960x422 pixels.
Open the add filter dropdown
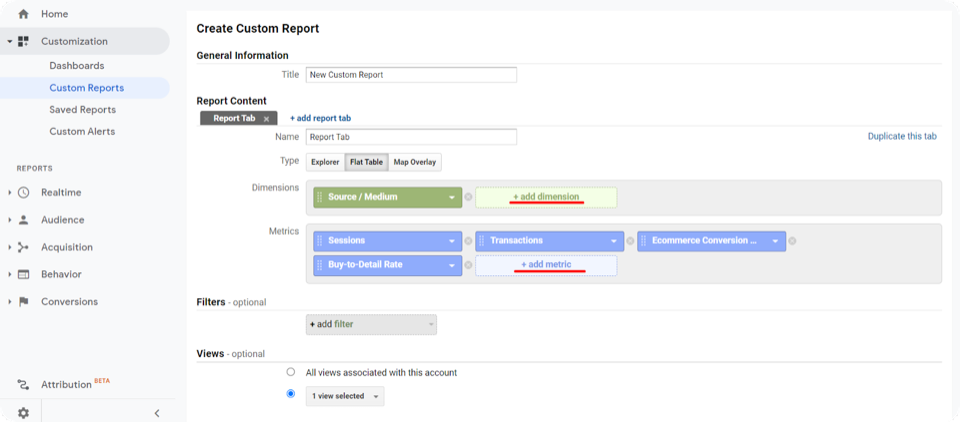[x=371, y=324]
